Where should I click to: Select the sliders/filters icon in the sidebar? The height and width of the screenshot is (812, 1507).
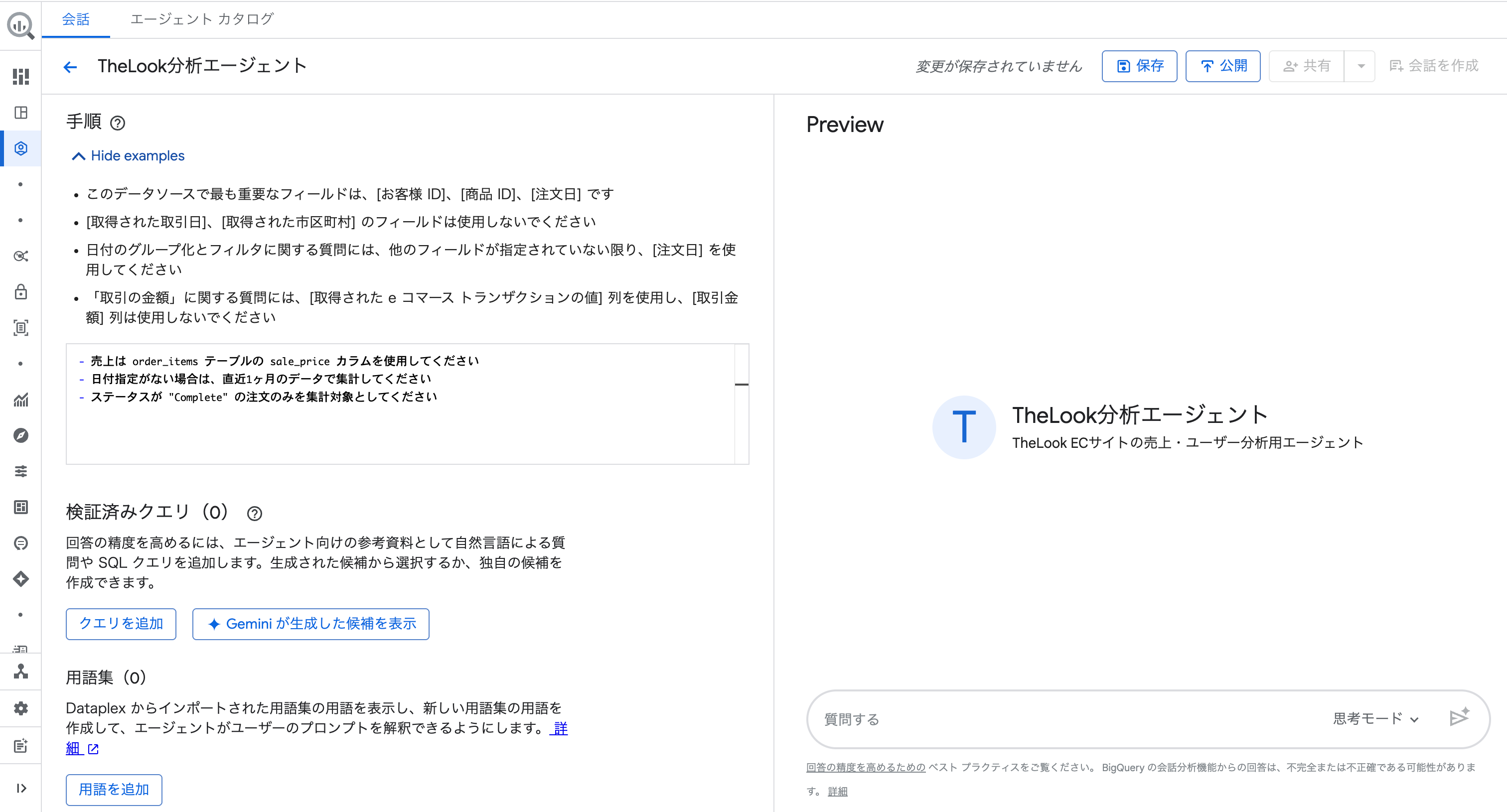coord(20,472)
